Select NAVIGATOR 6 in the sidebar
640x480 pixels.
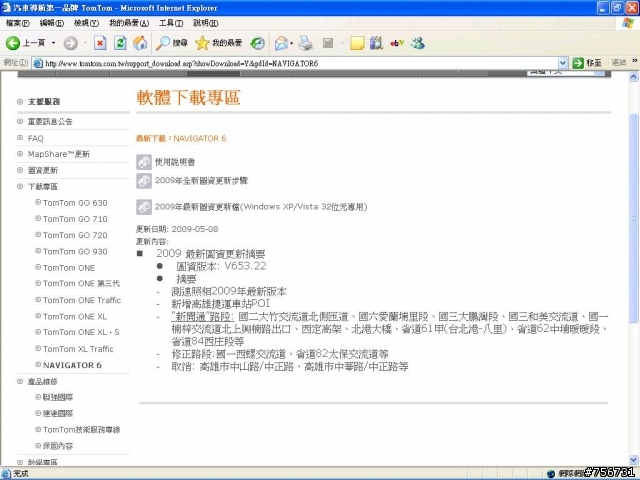(72, 365)
